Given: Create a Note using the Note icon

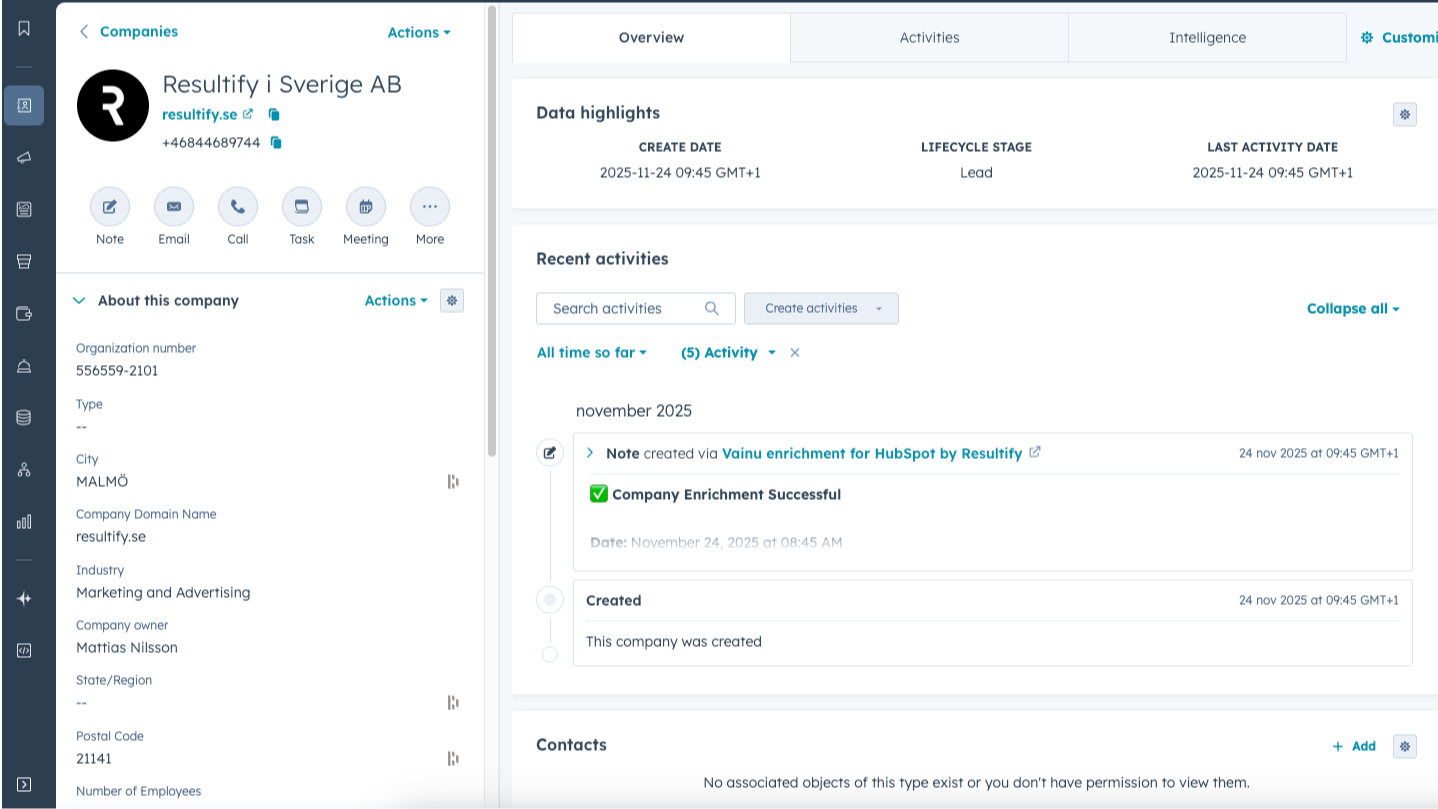Looking at the screenshot, I should coord(109,206).
